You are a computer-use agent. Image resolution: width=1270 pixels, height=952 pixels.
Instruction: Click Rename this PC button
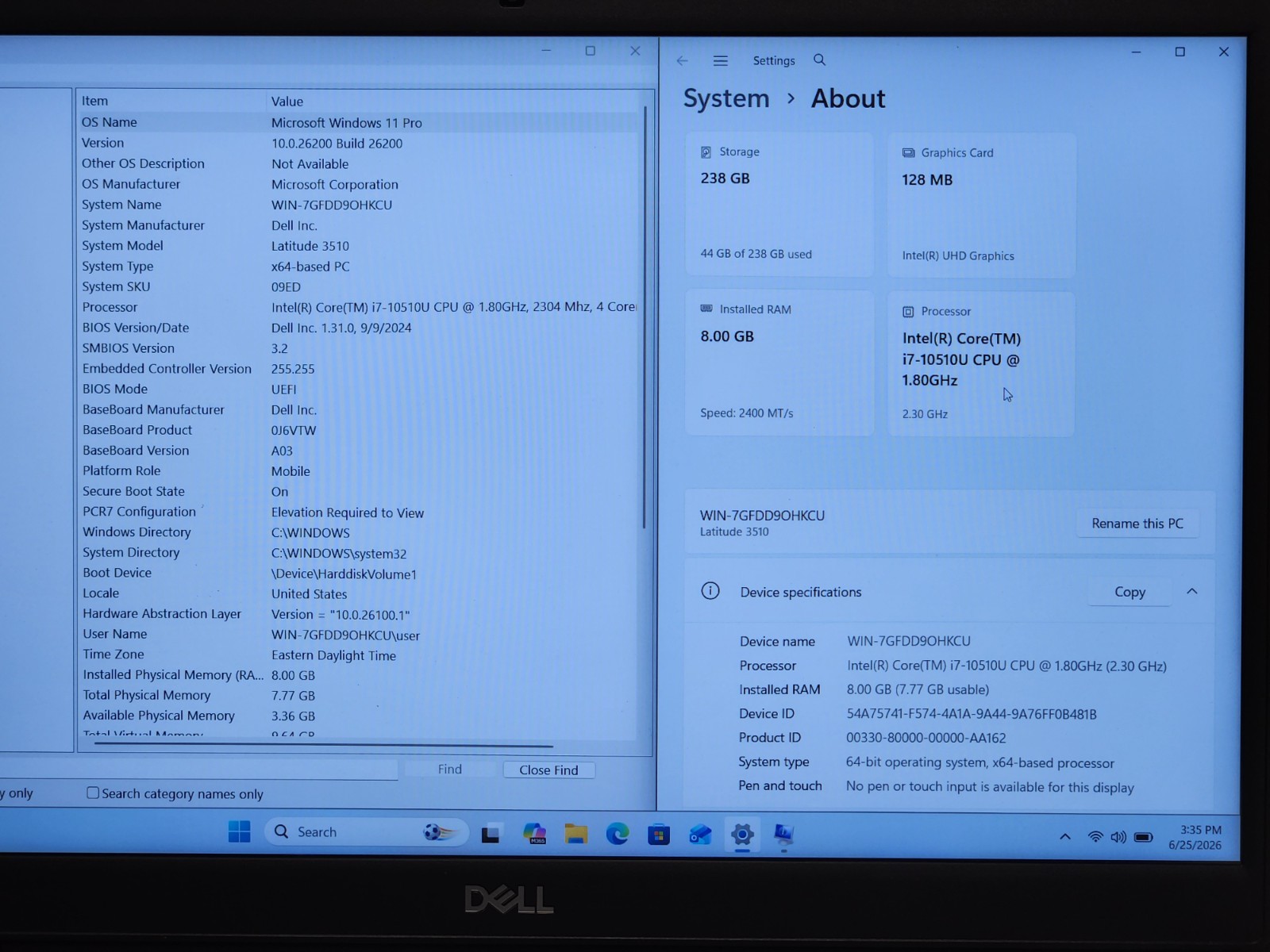pyautogui.click(x=1137, y=524)
